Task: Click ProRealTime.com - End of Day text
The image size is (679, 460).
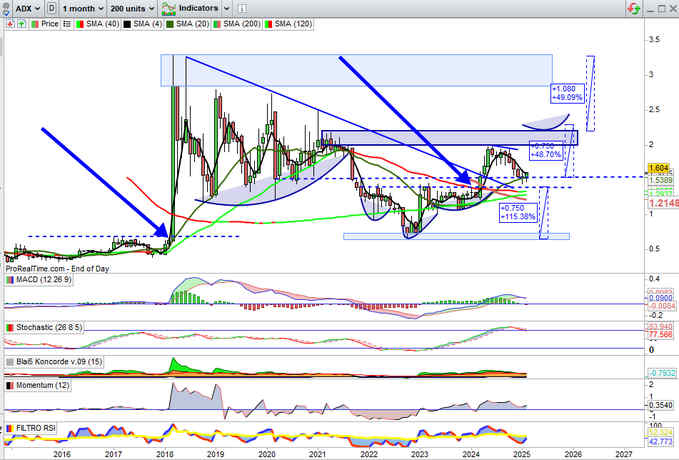Action: pyautogui.click(x=57, y=269)
